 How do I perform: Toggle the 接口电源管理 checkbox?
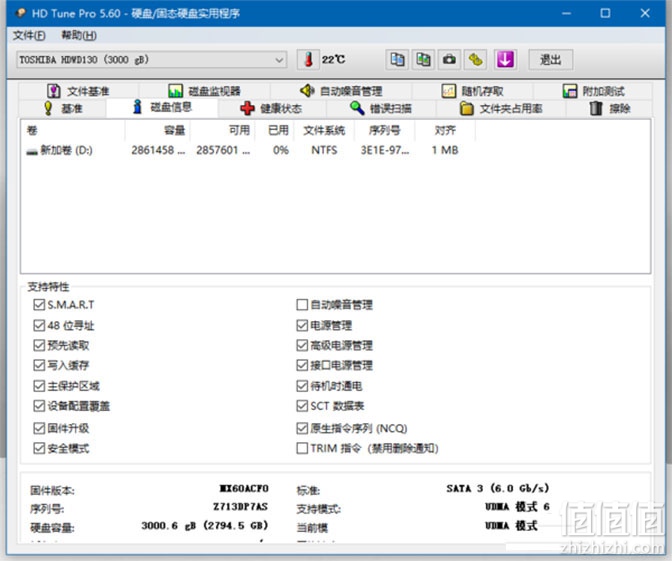point(302,365)
